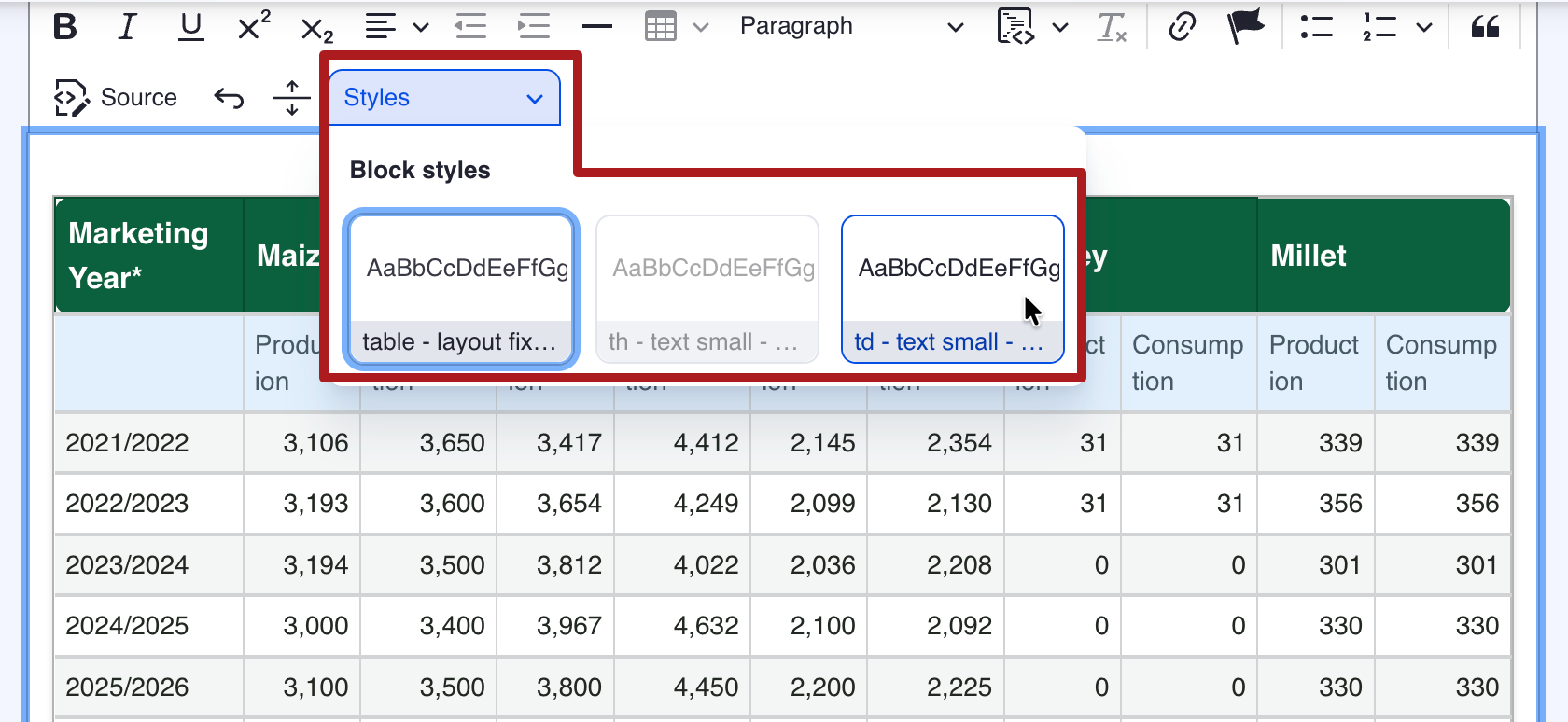Apply superscript formatting

(x=254, y=27)
